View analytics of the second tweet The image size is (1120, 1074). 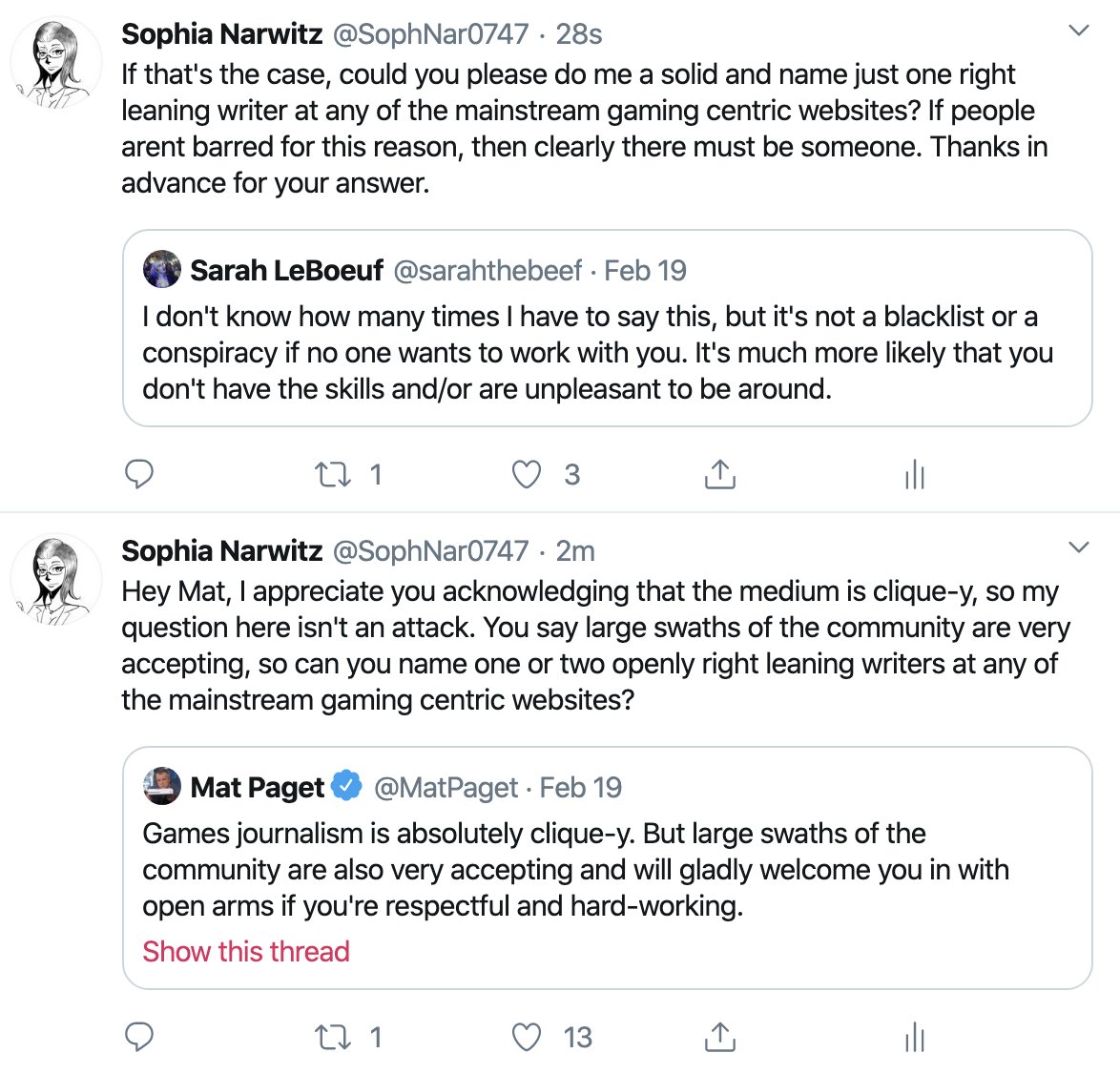tap(914, 1037)
